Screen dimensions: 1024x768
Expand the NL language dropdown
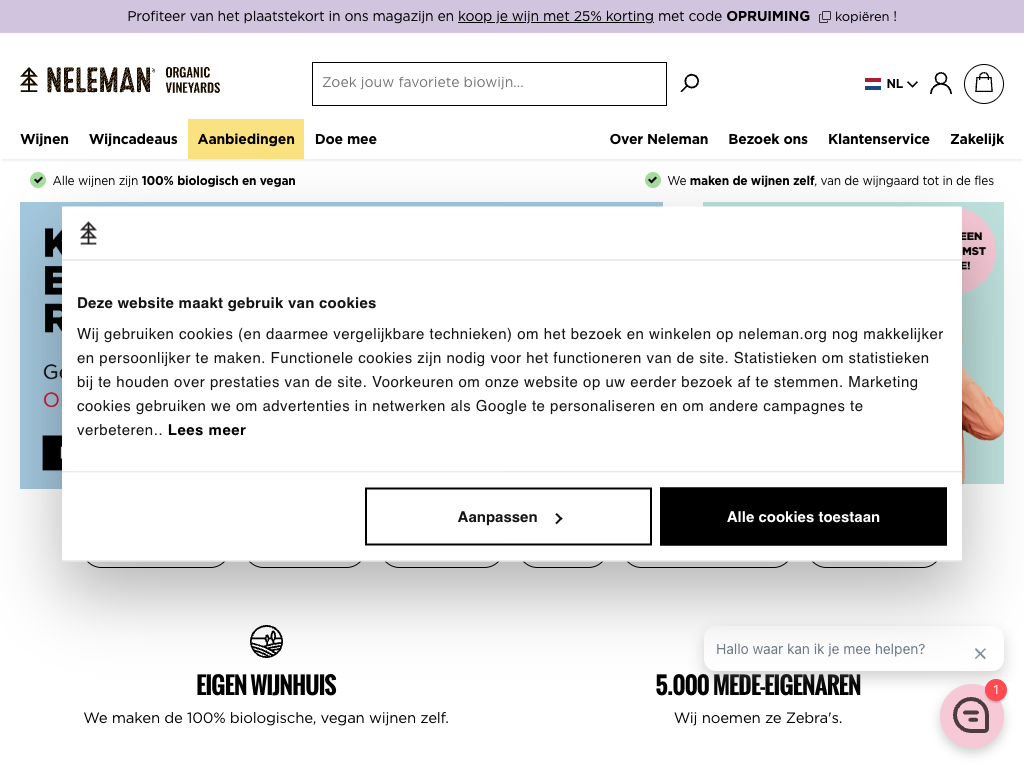(902, 84)
